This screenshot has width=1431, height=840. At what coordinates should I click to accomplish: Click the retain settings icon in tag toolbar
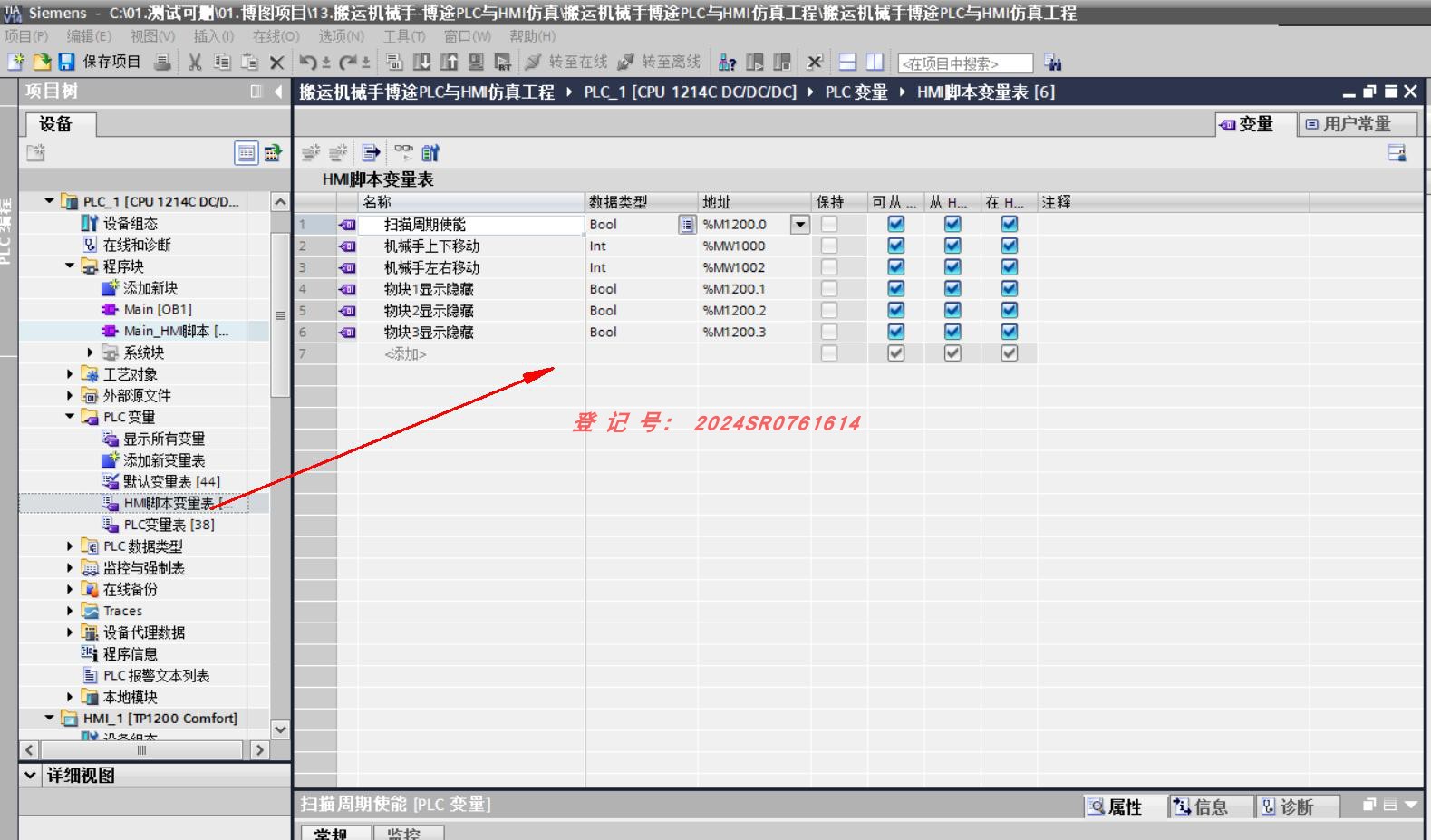[430, 152]
